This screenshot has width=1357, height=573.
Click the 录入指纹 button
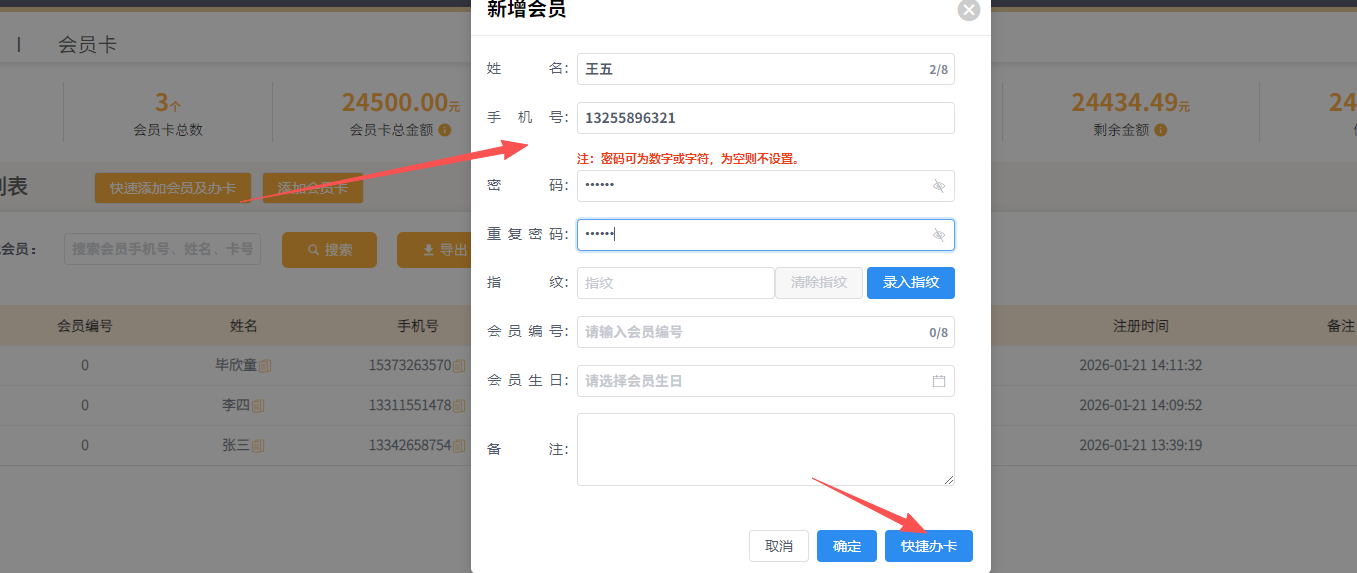[911, 283]
